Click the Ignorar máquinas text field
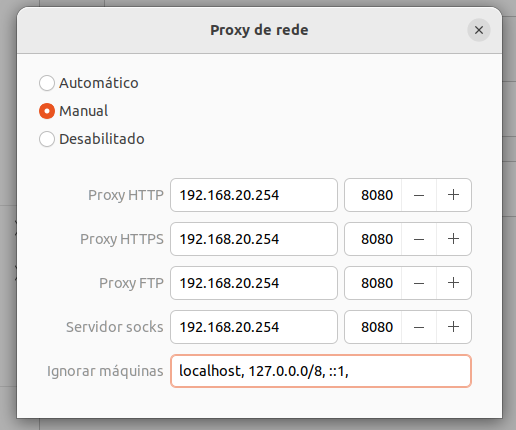516x430 pixels. (321, 371)
